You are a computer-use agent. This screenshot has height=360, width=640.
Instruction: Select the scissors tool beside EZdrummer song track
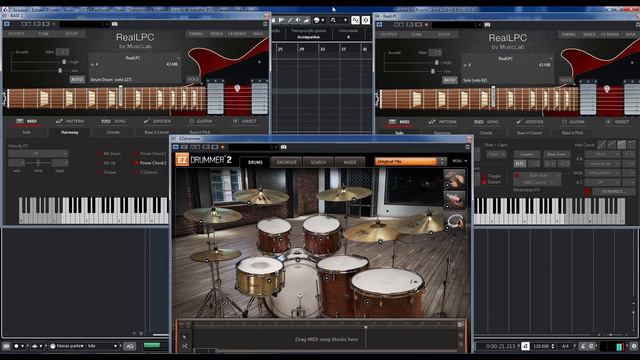(184, 346)
